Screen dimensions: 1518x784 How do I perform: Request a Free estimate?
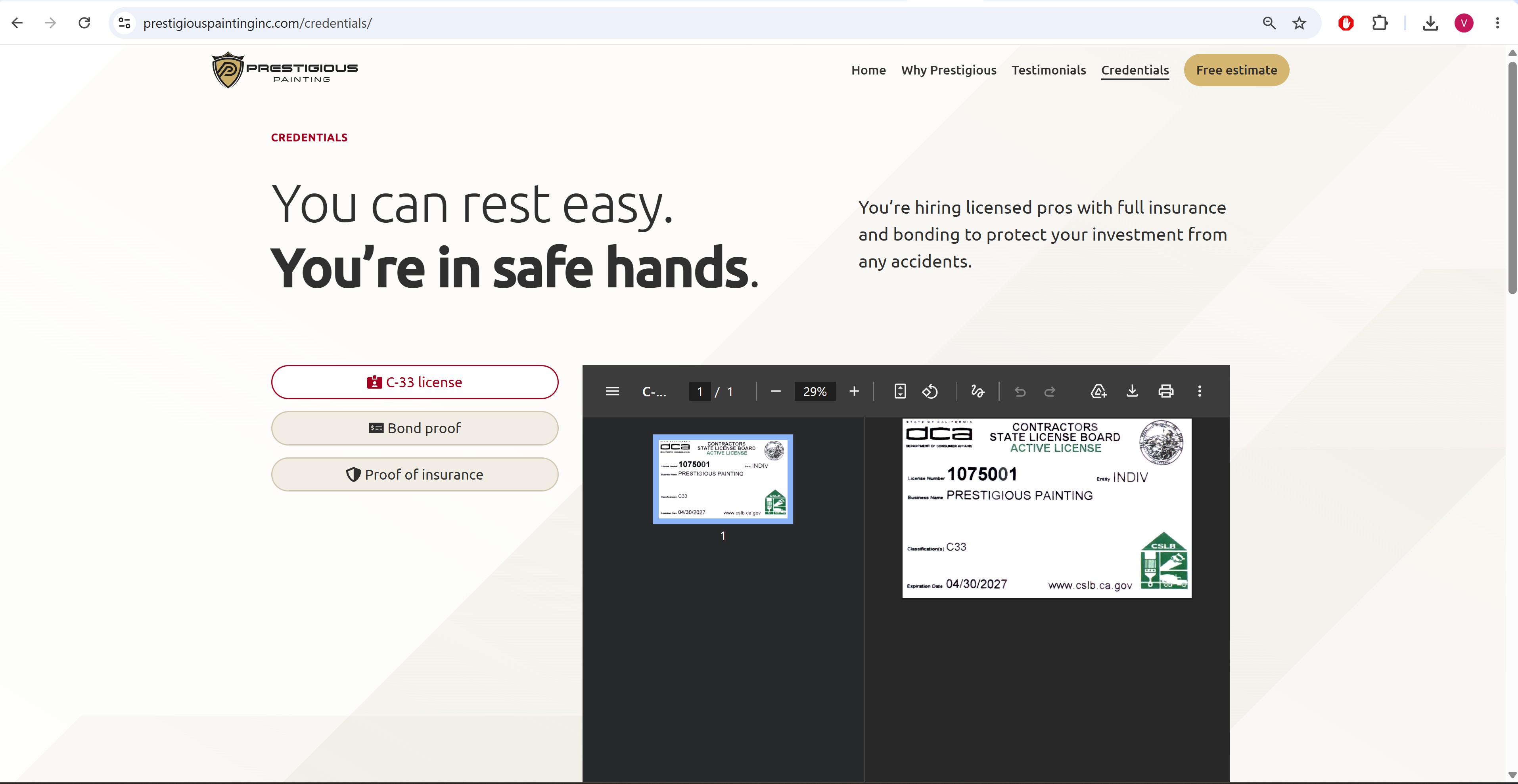1236,70
